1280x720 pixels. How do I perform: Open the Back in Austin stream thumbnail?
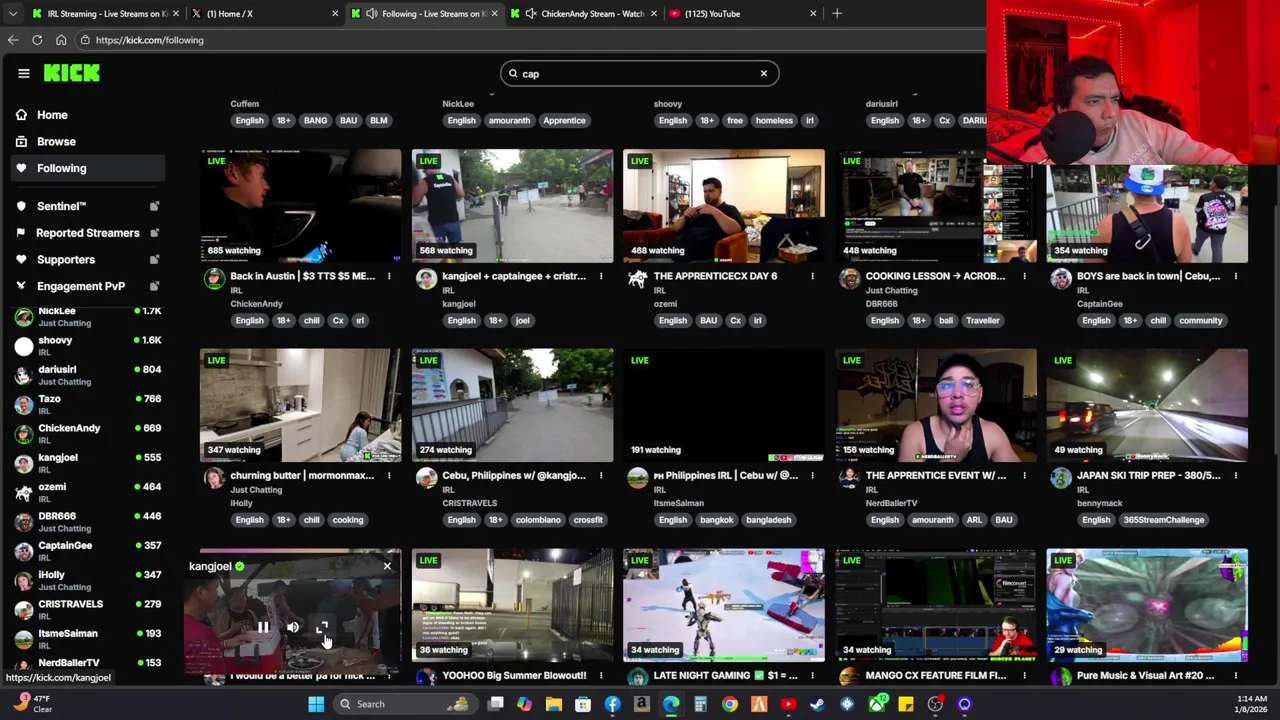coord(300,206)
